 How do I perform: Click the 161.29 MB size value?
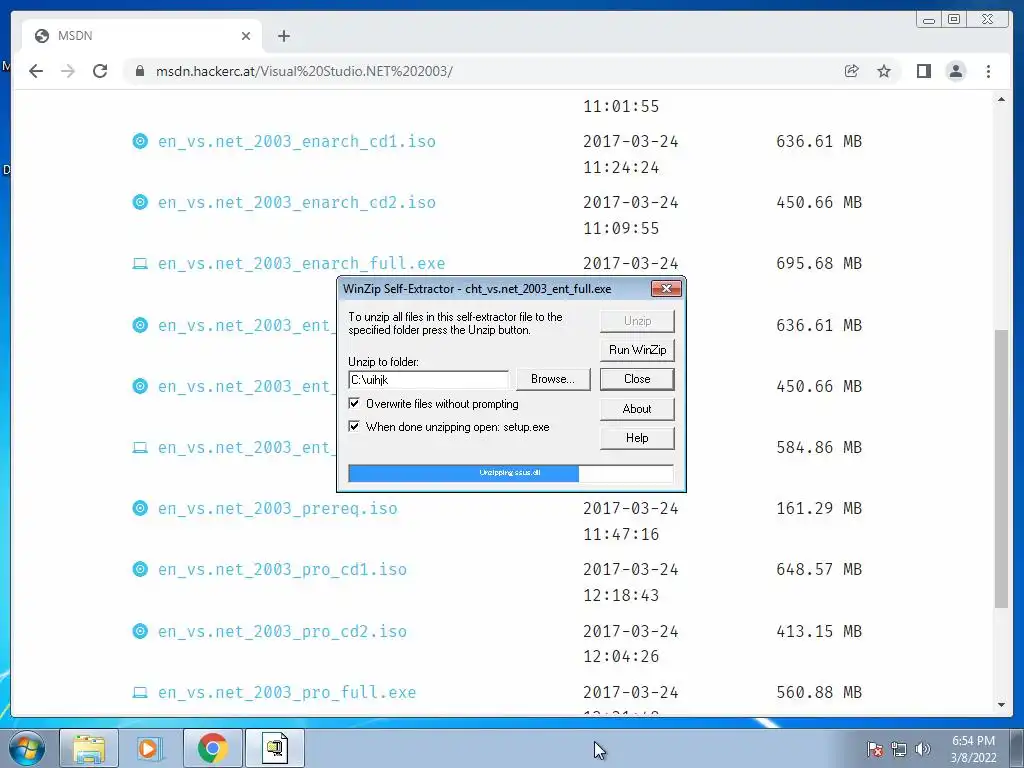pos(819,508)
